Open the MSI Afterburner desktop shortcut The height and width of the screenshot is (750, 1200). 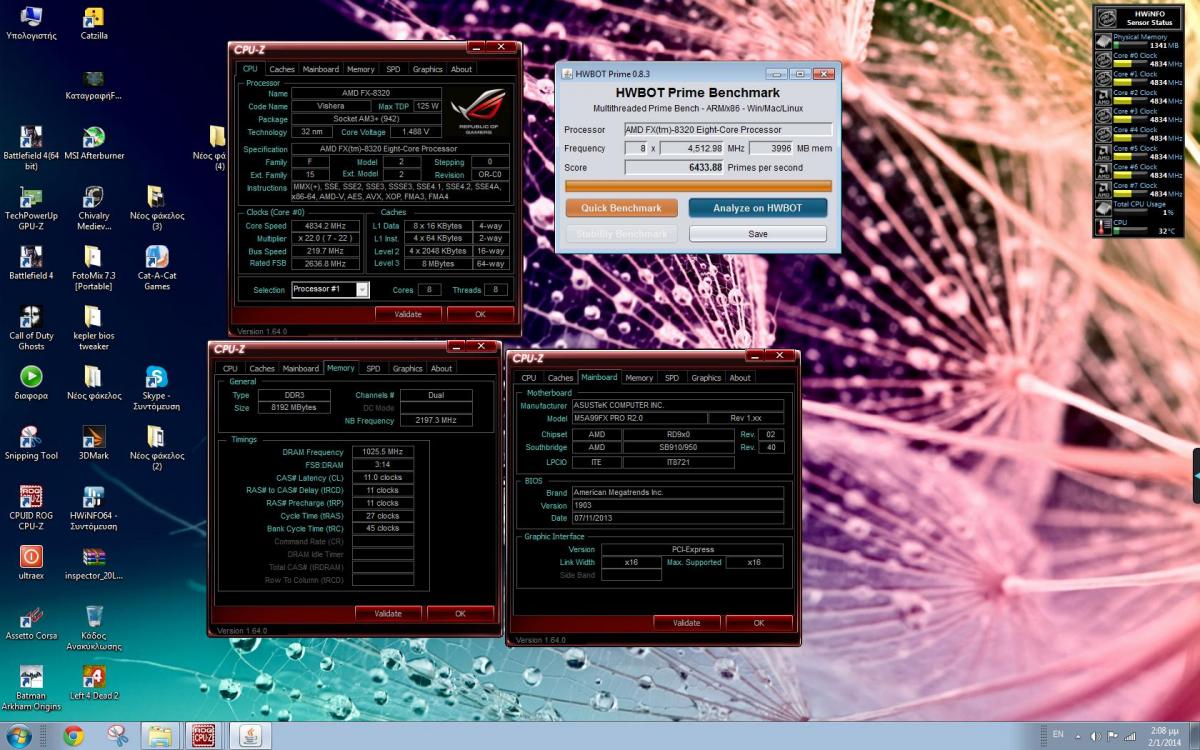[x=93, y=143]
